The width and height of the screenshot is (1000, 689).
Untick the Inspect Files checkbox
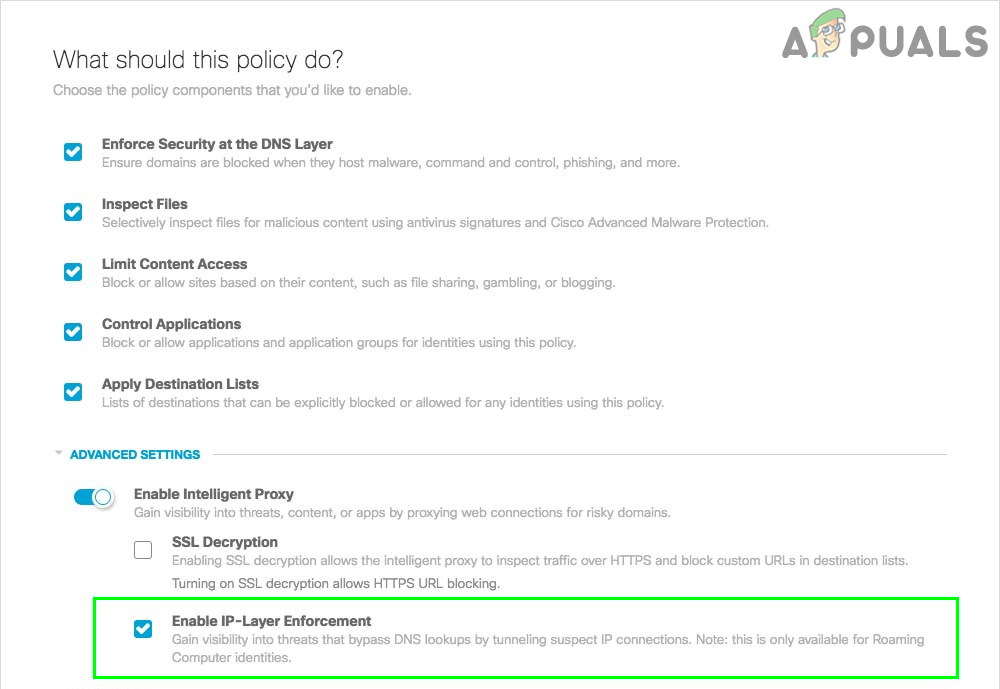[73, 212]
